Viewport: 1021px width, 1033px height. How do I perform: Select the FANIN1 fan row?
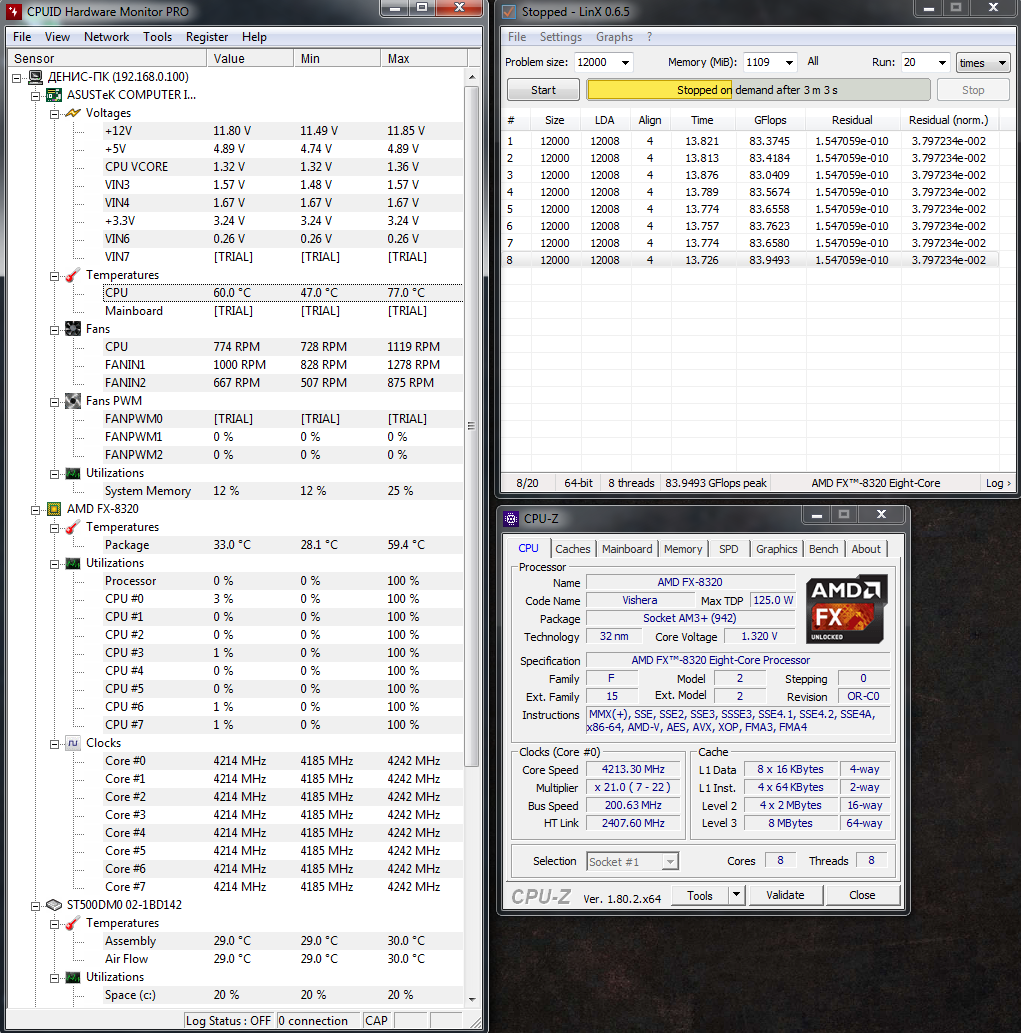(283, 365)
